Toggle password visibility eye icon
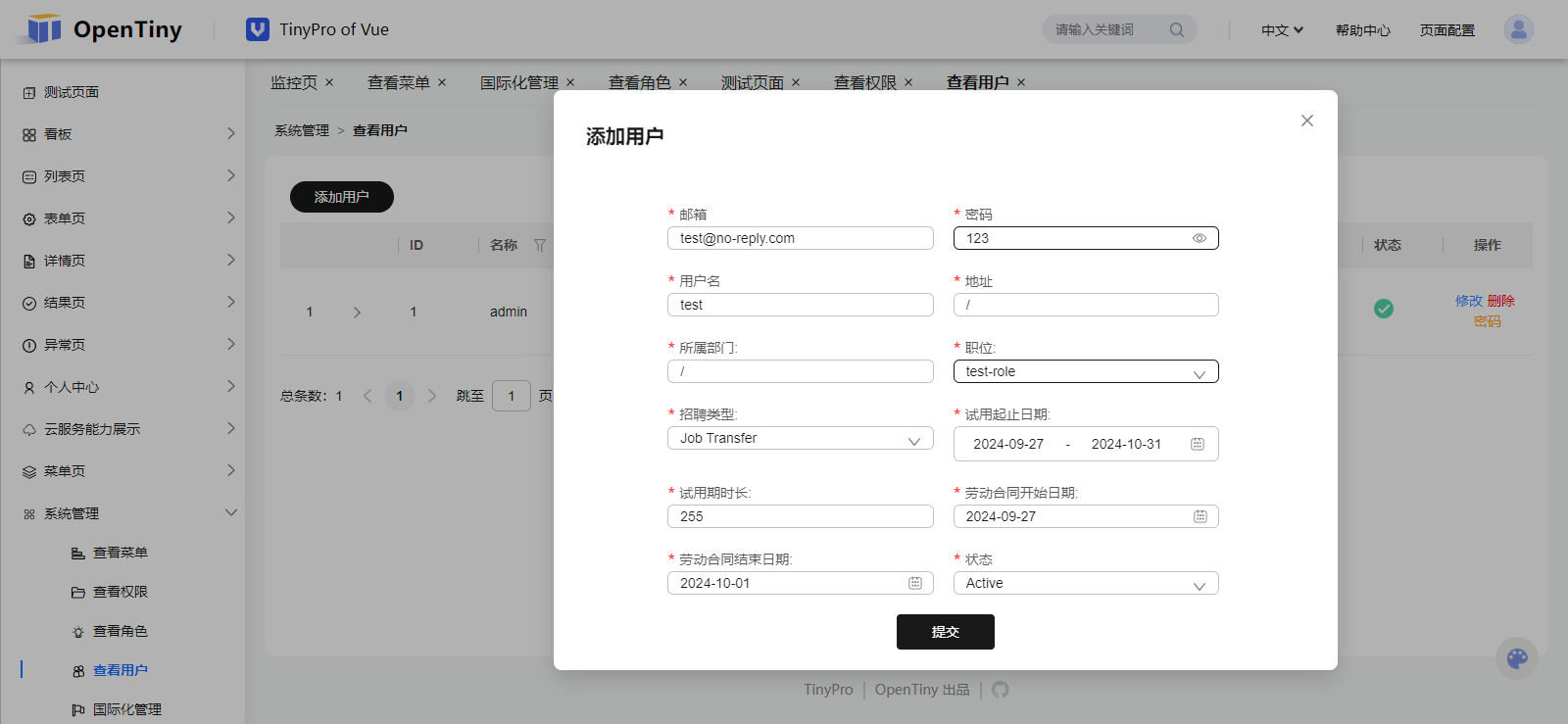The width and height of the screenshot is (1568, 724). point(1199,238)
